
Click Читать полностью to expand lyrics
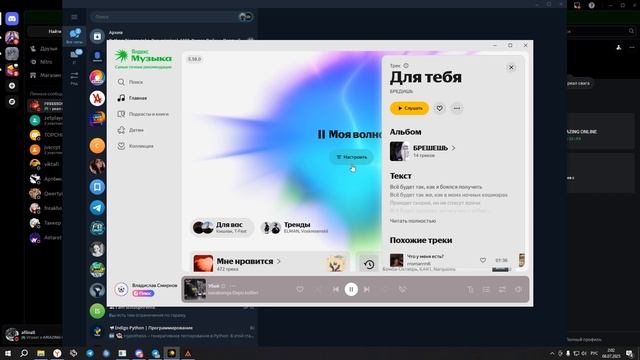[413, 221]
